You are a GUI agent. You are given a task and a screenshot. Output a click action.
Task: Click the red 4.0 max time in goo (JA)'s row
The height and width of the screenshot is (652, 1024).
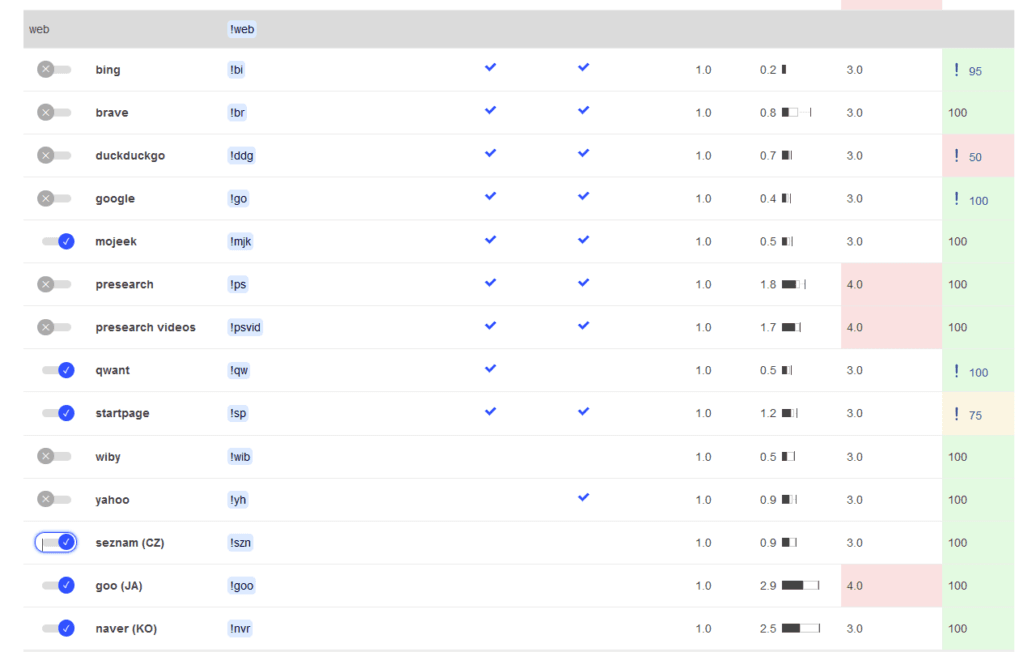pos(854,585)
